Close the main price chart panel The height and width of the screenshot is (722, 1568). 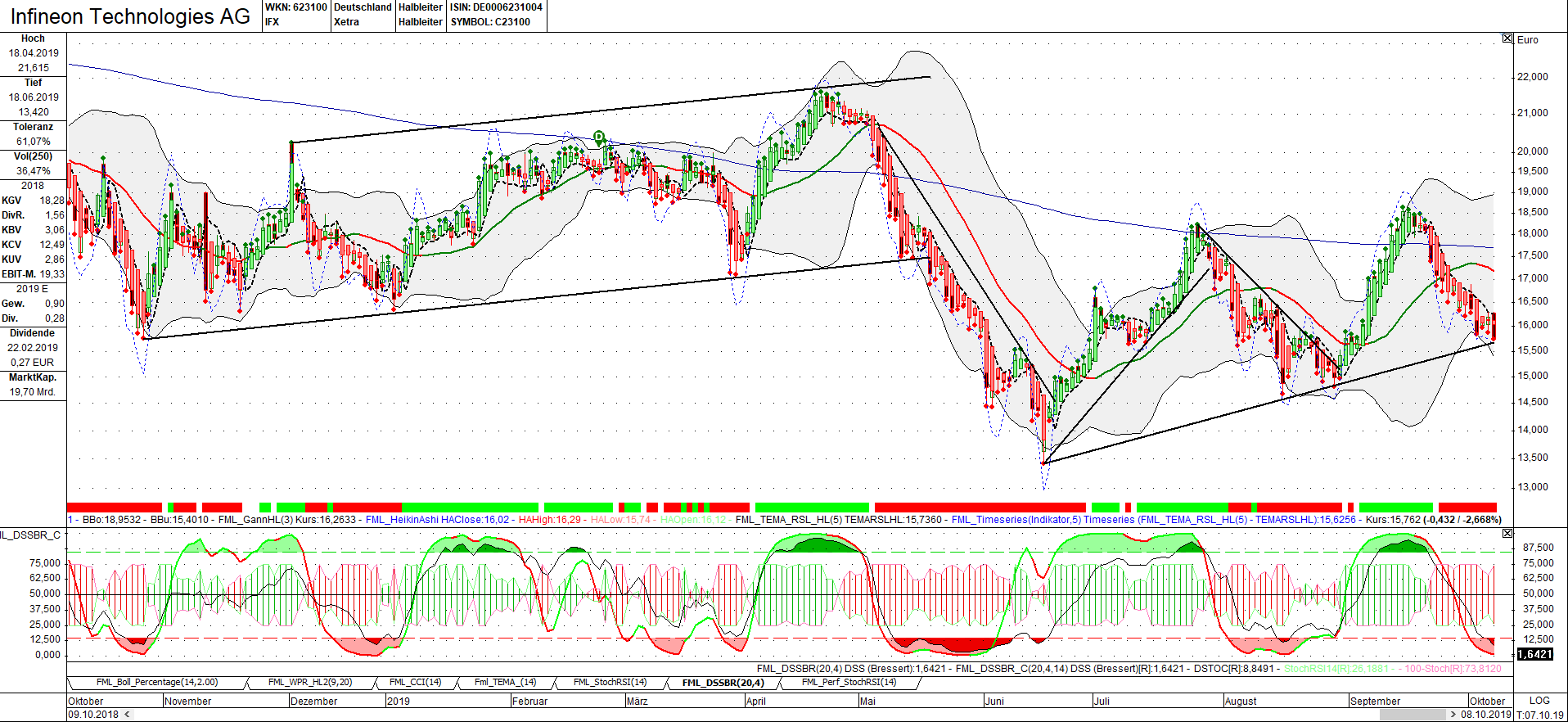click(x=1507, y=38)
